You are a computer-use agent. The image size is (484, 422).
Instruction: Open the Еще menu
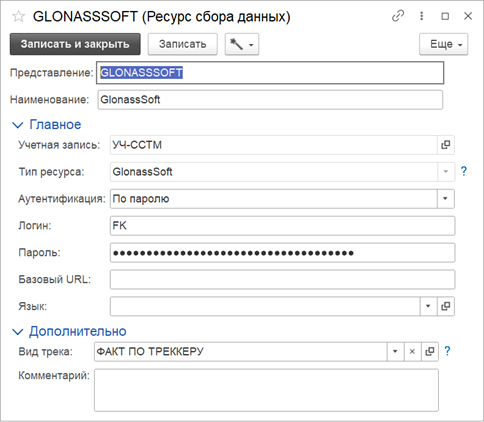click(x=444, y=44)
